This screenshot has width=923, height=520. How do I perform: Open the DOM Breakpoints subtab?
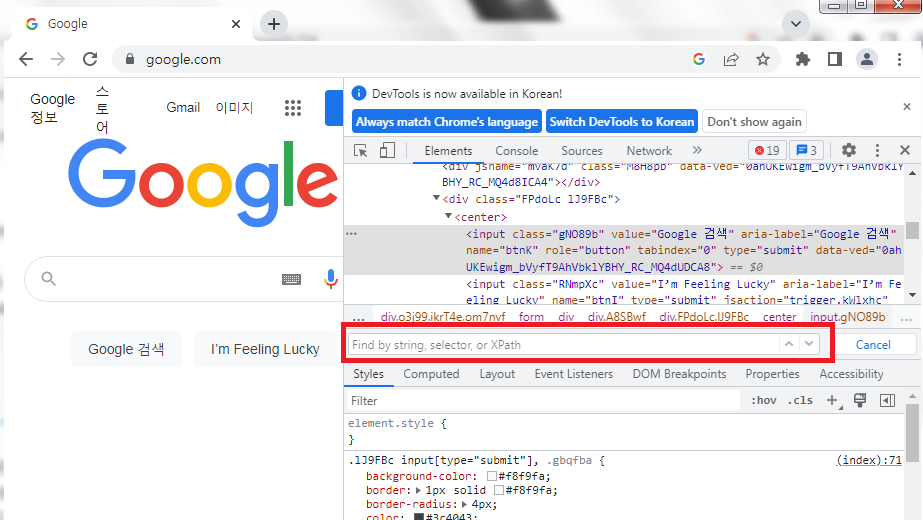pos(679,374)
